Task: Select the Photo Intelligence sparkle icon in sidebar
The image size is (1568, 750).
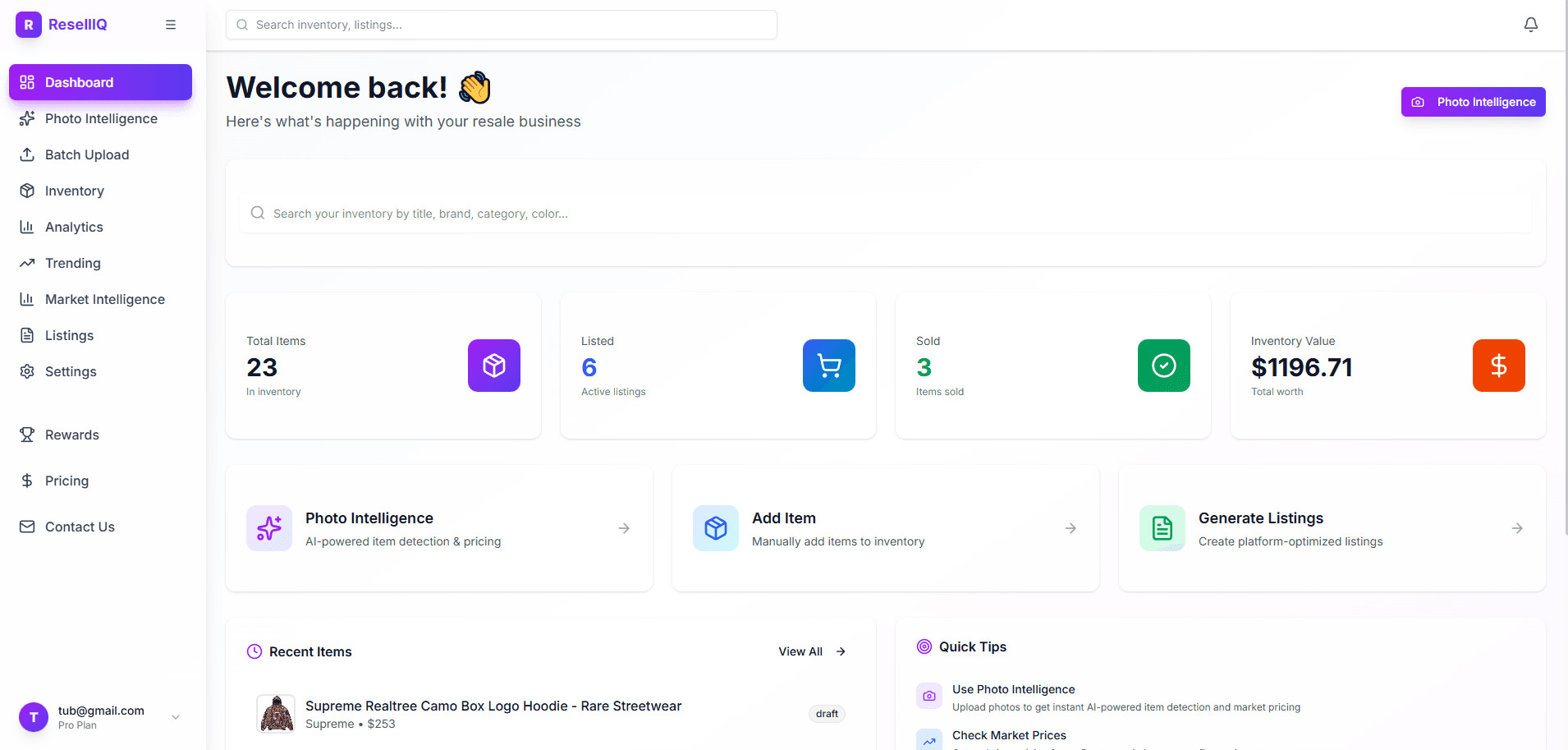Action: click(27, 118)
